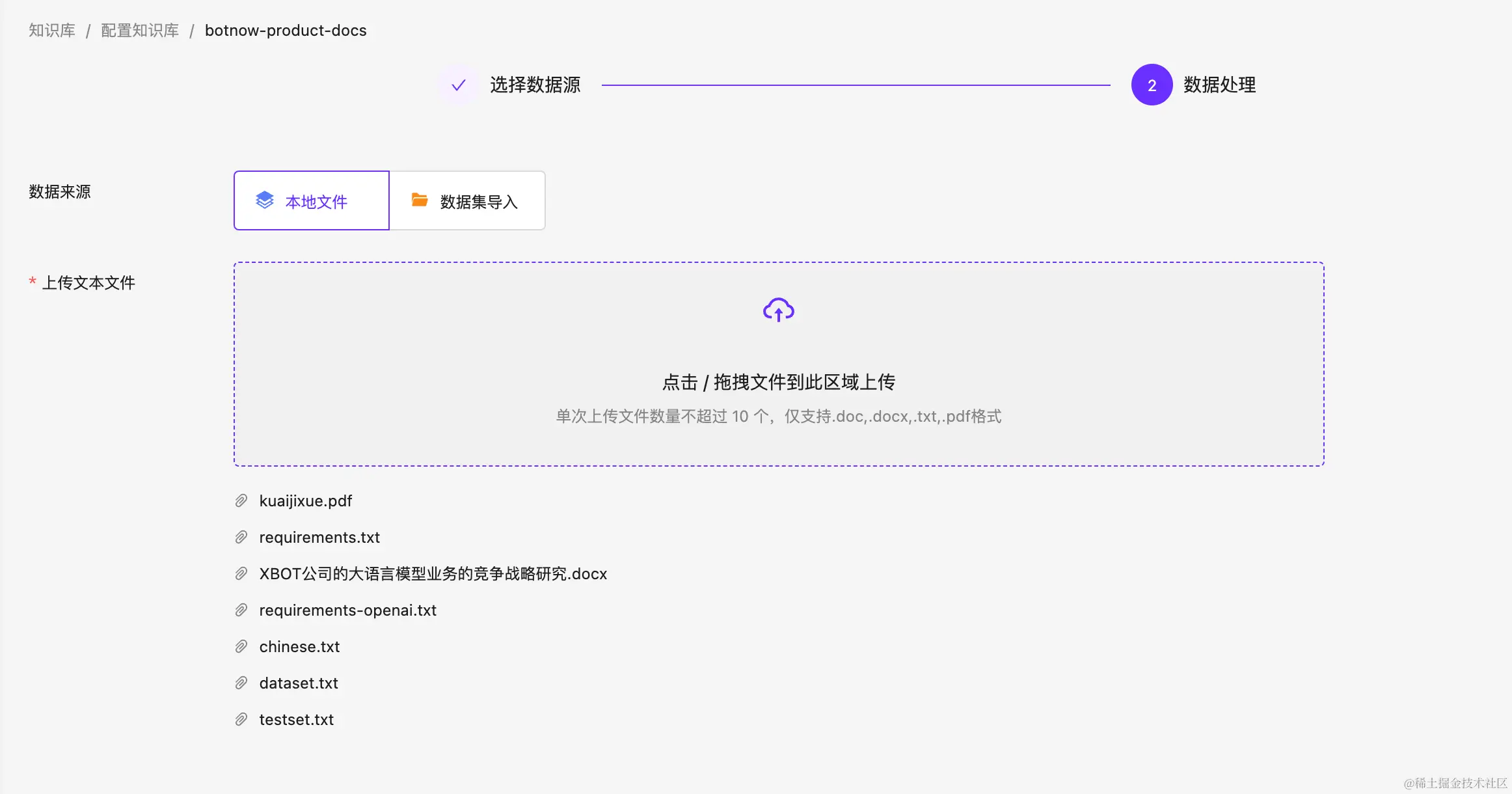Click the kuaijixue.pdf file name

(305, 500)
